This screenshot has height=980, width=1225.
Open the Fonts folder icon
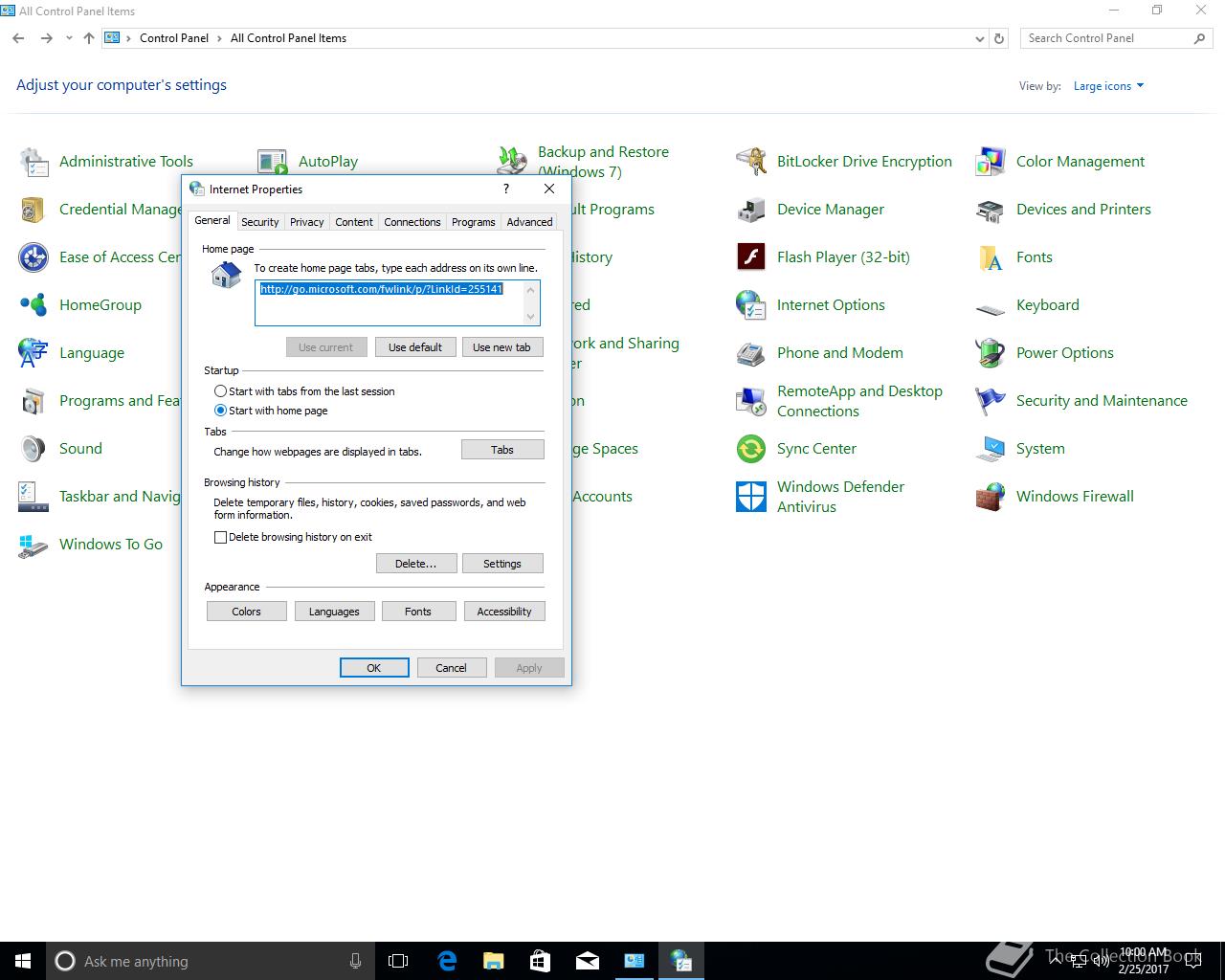(991, 257)
